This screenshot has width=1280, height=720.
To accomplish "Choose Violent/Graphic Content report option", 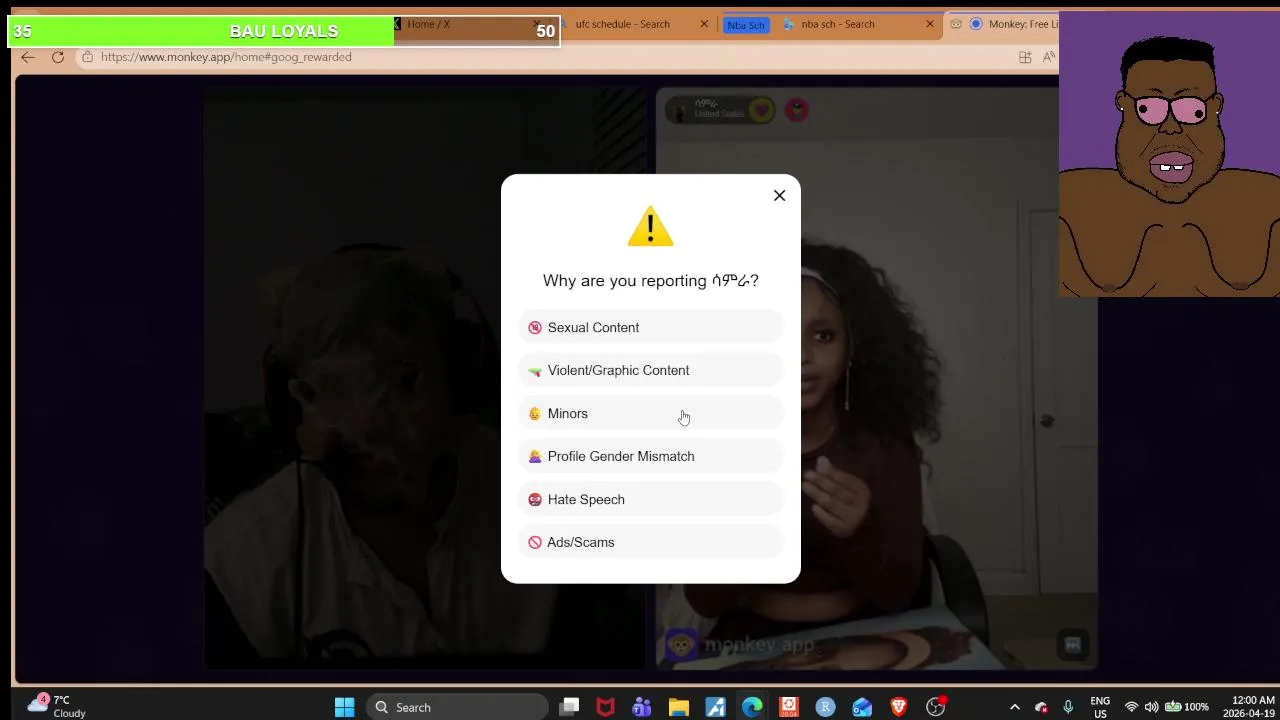I will click(650, 370).
